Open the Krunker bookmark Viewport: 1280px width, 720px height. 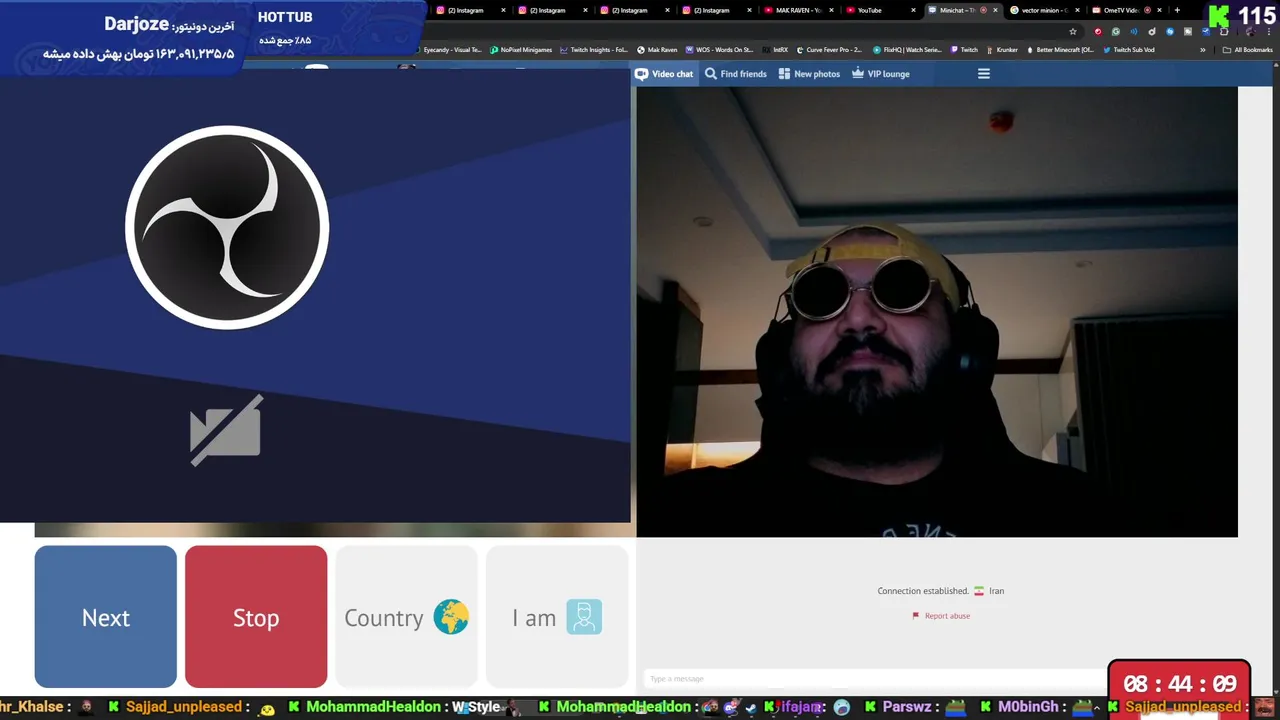pos(1002,49)
